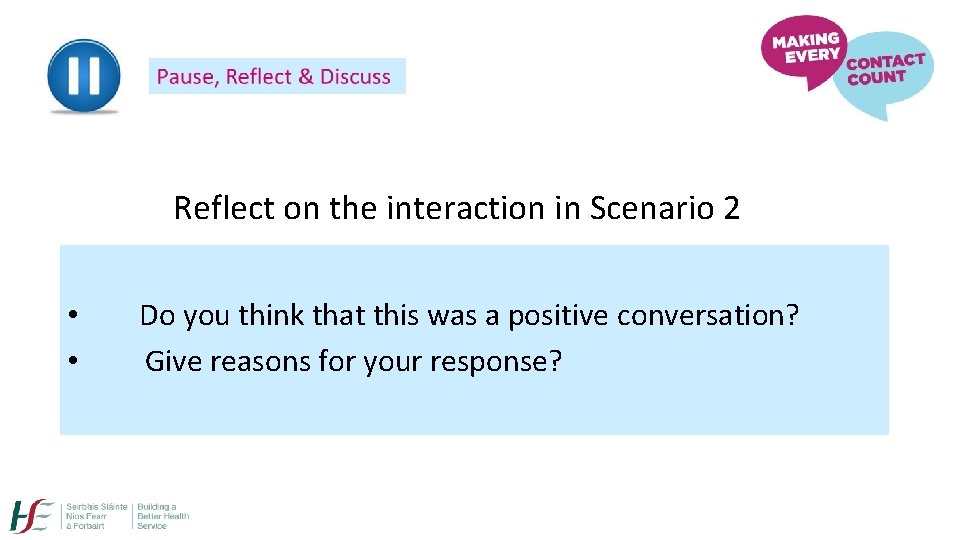Click Building a Better Health Service text
This screenshot has width=960, height=540.
(163, 516)
